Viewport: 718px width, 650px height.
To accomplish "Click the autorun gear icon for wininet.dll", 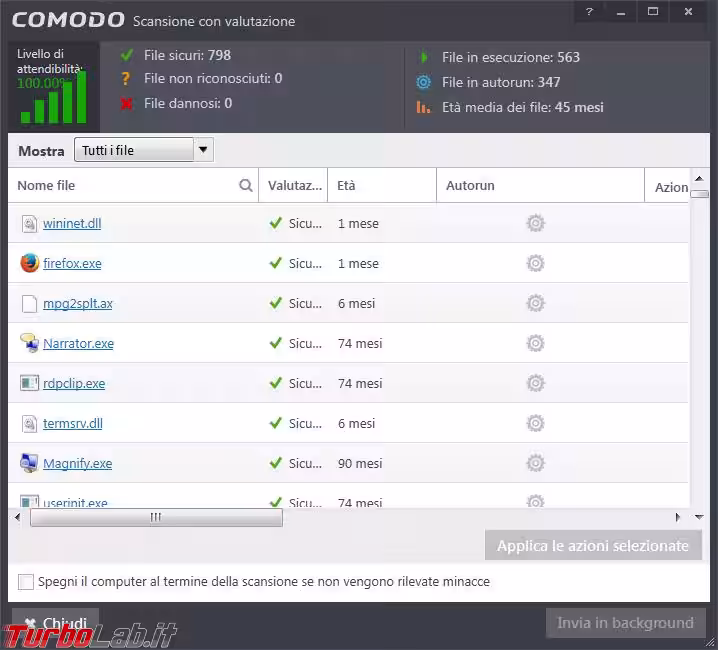I will pos(535,223).
